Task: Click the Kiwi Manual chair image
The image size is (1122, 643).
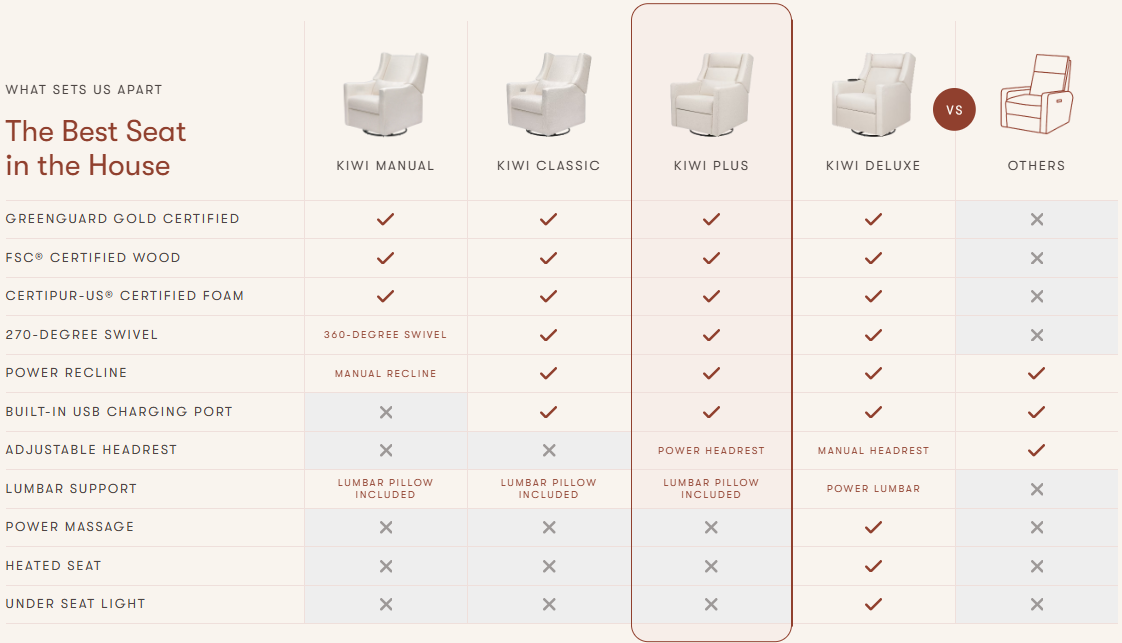Action: 386,95
